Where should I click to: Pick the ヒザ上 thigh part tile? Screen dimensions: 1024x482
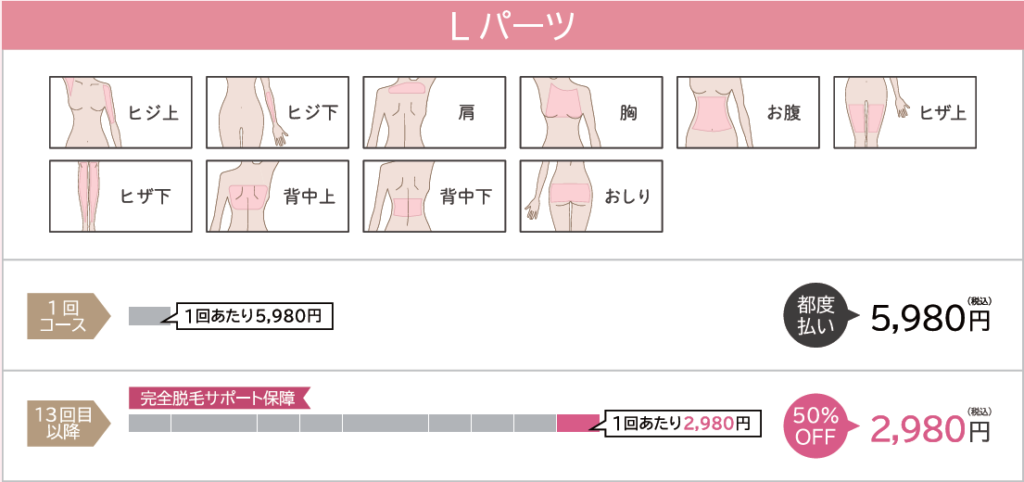tap(904, 112)
